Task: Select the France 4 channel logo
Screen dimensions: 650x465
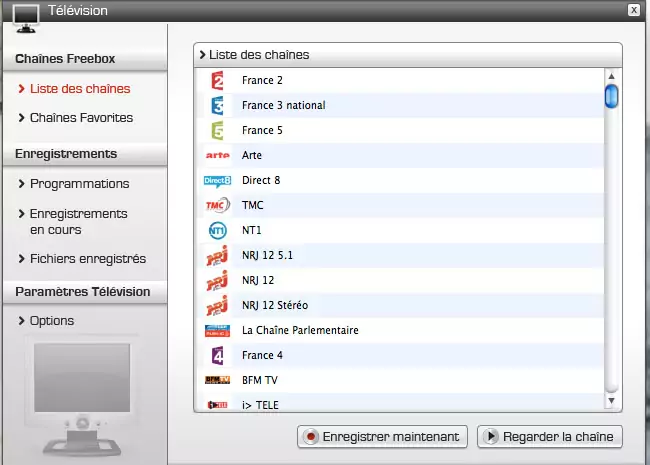Action: point(217,355)
